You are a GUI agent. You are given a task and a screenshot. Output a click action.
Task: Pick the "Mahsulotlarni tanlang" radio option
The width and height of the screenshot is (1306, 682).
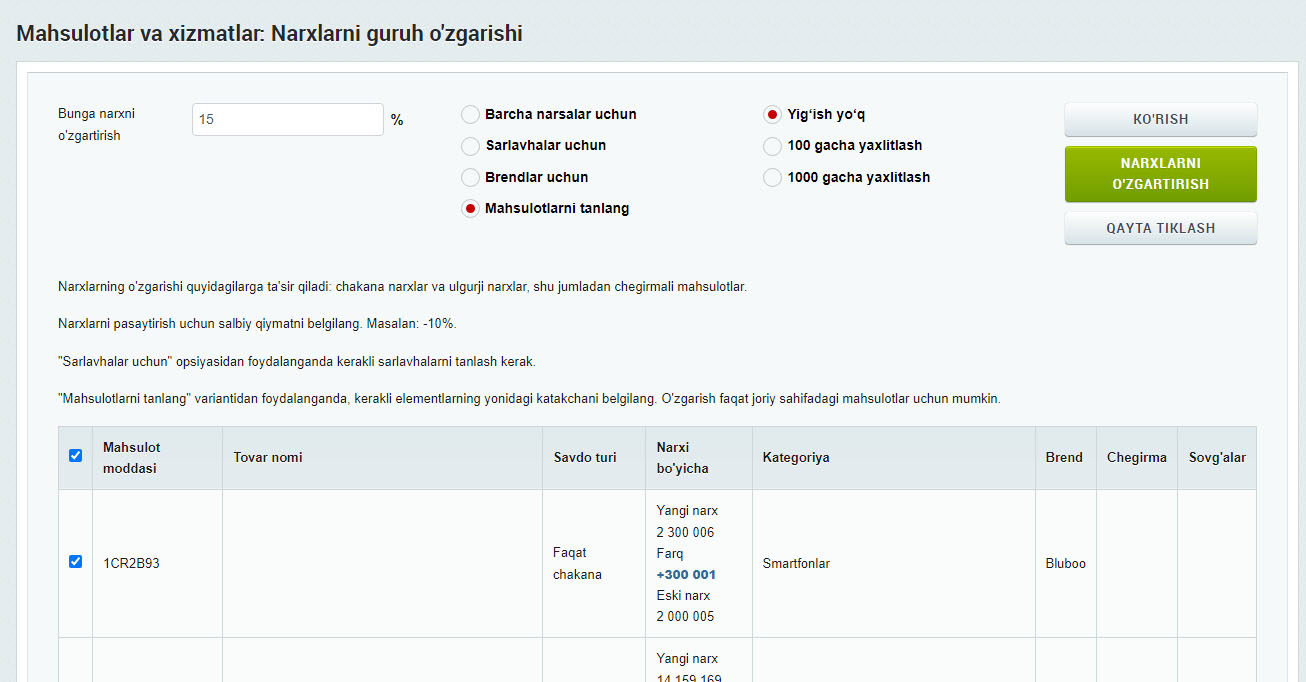coord(470,209)
